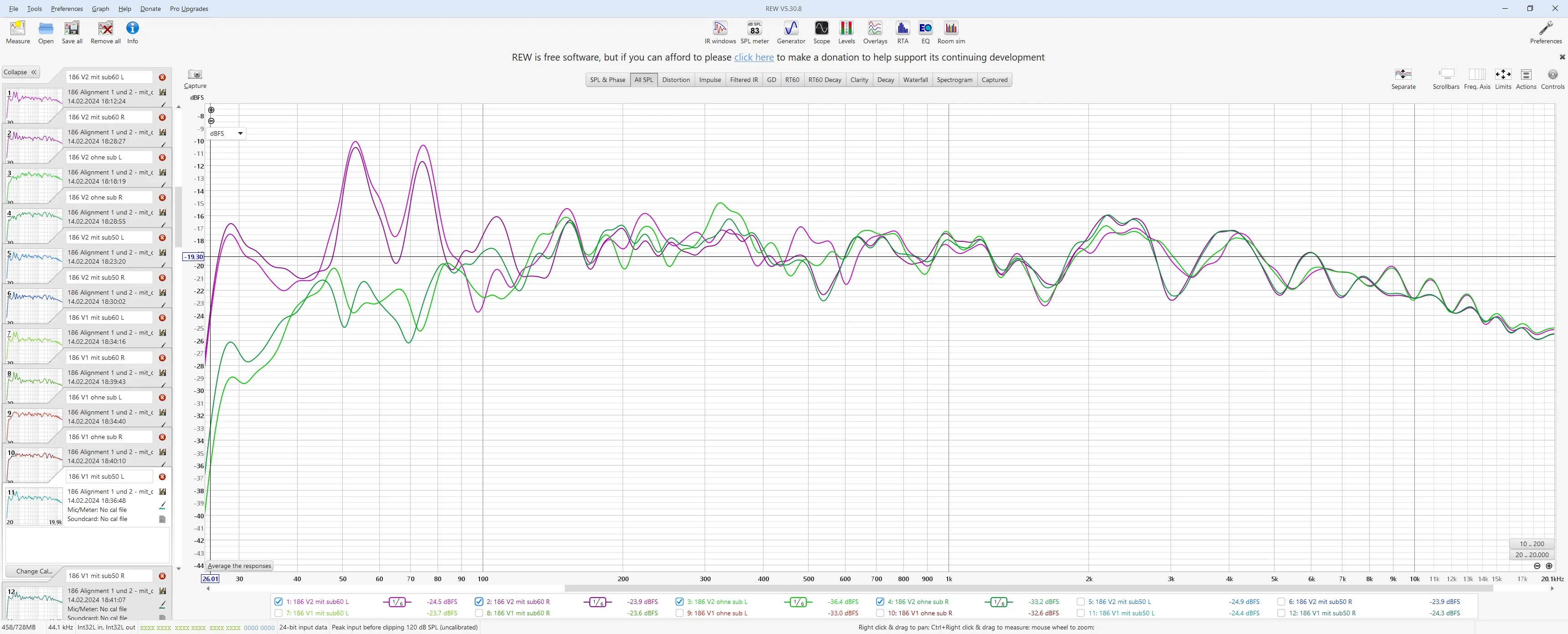Switch to the Waterfall tab
This screenshot has height=634, width=1568.
coord(915,80)
